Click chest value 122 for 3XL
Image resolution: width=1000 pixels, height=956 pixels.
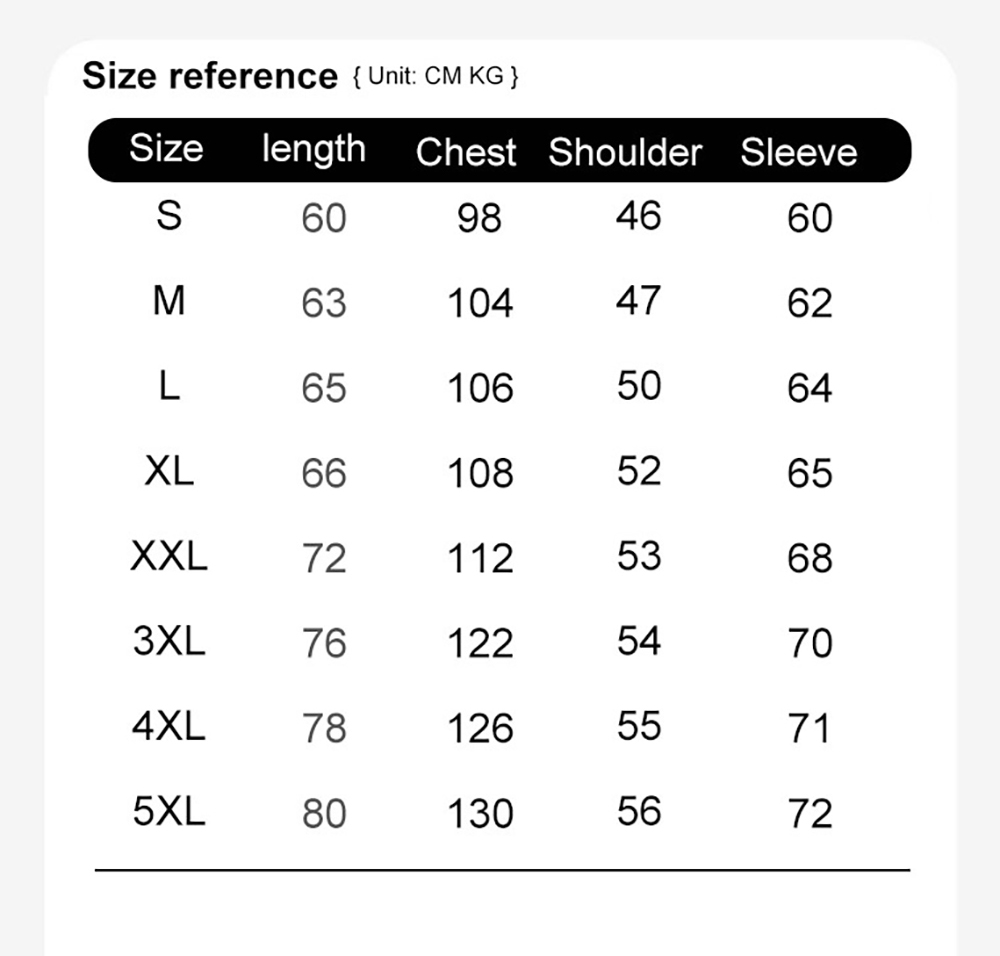[480, 643]
